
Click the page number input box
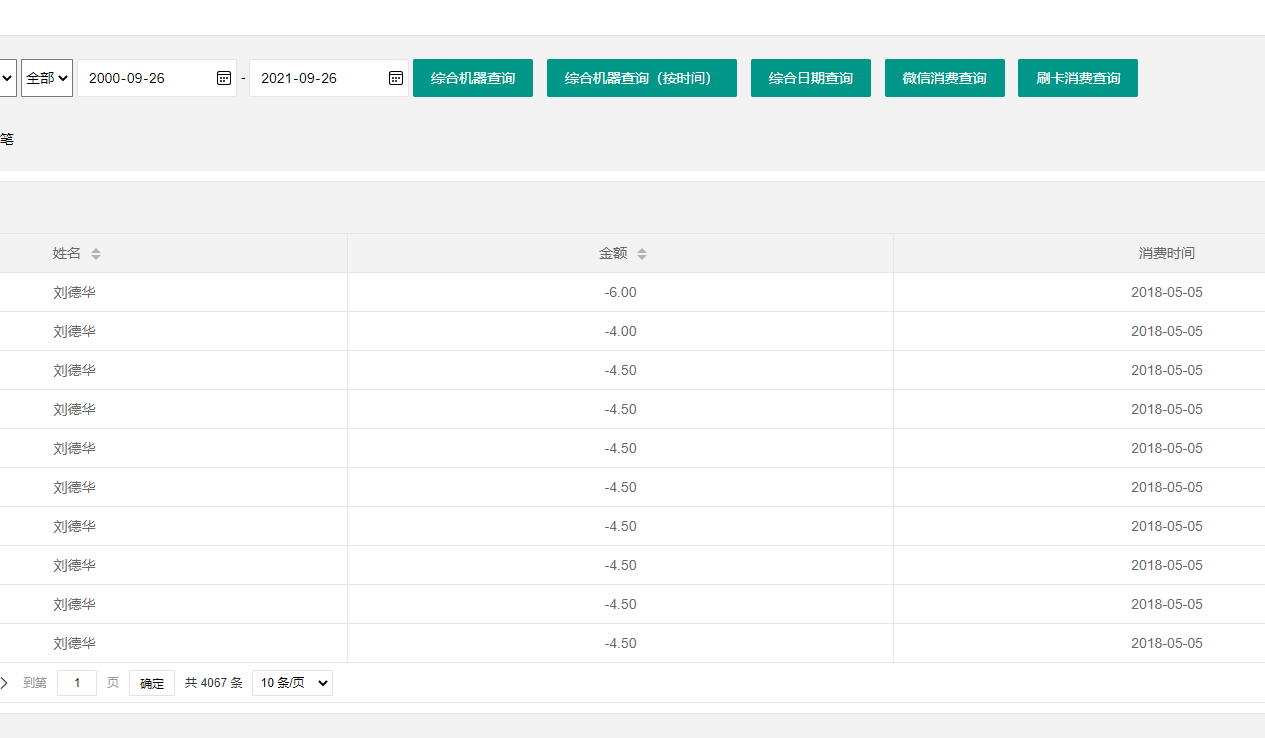(77, 683)
